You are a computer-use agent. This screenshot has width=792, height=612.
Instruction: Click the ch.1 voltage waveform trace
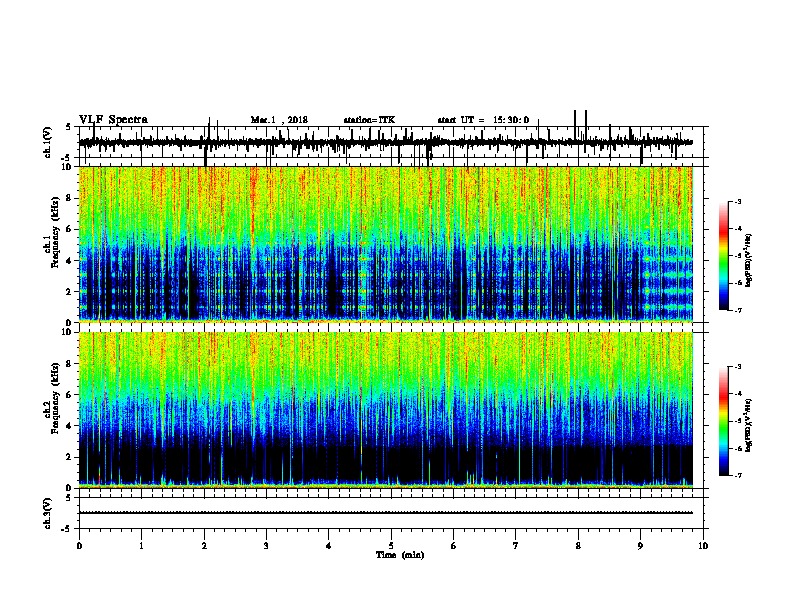tap(385, 142)
